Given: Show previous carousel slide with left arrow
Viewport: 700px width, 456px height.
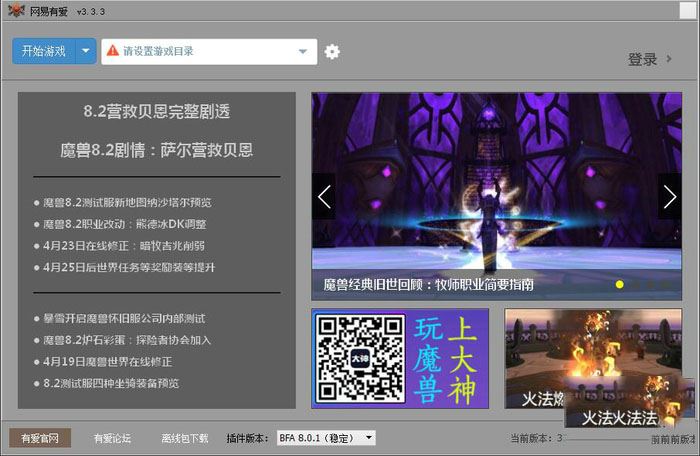Looking at the screenshot, I should click(324, 197).
